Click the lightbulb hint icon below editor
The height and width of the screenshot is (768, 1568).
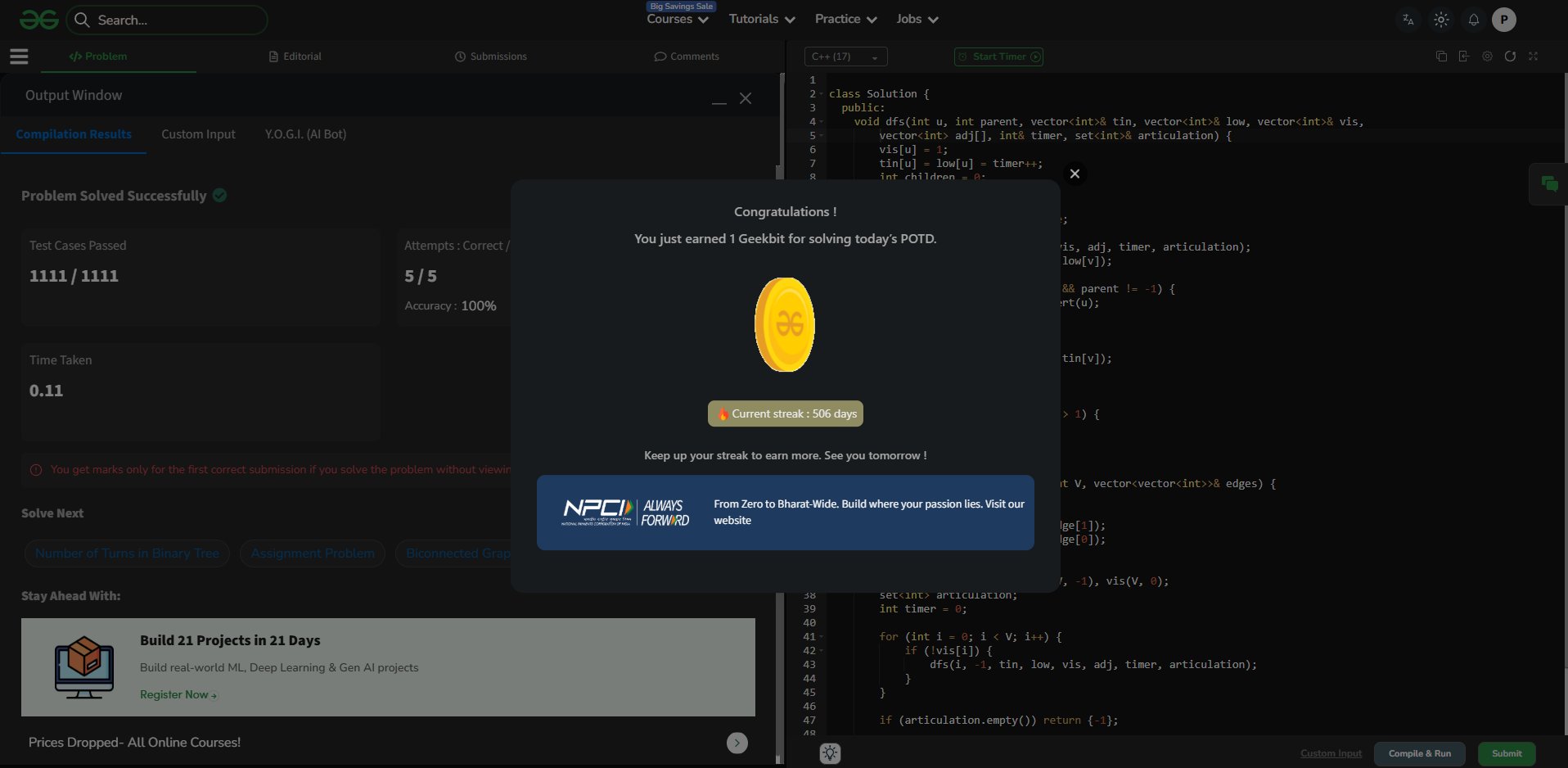click(830, 753)
